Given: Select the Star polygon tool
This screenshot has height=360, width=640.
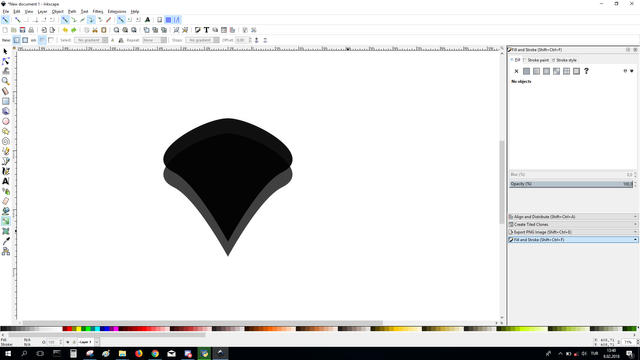Looking at the screenshot, I should [x=5, y=131].
